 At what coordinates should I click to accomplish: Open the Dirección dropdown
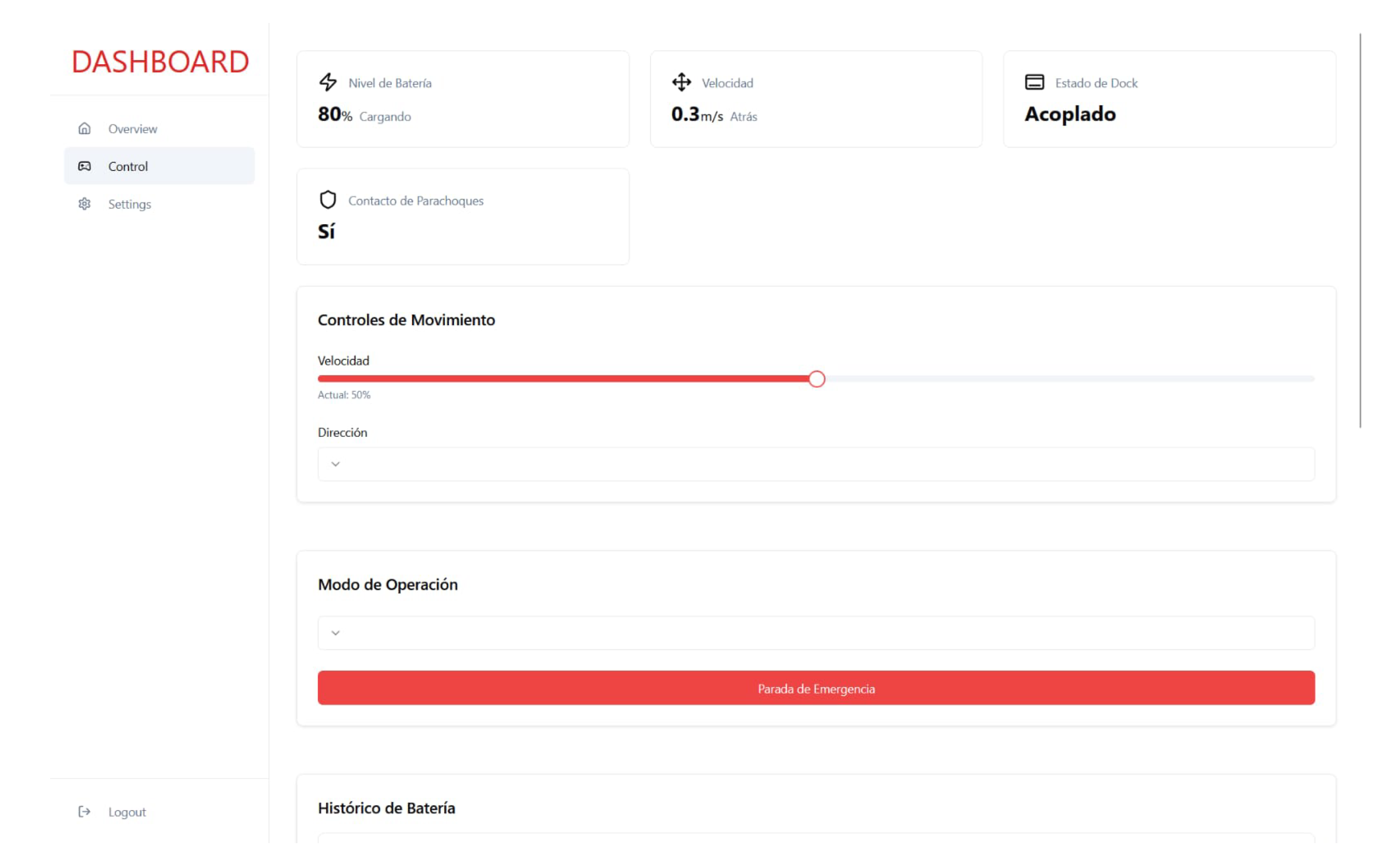(816, 464)
